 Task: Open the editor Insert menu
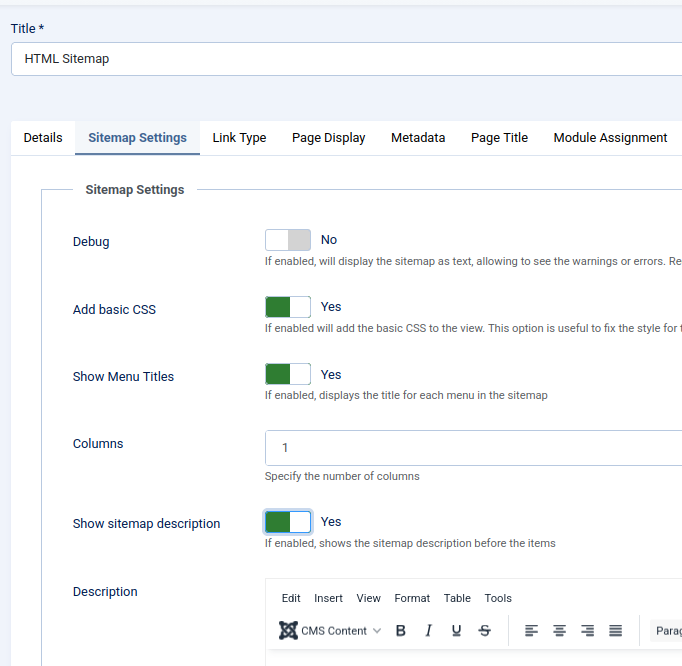click(x=328, y=598)
